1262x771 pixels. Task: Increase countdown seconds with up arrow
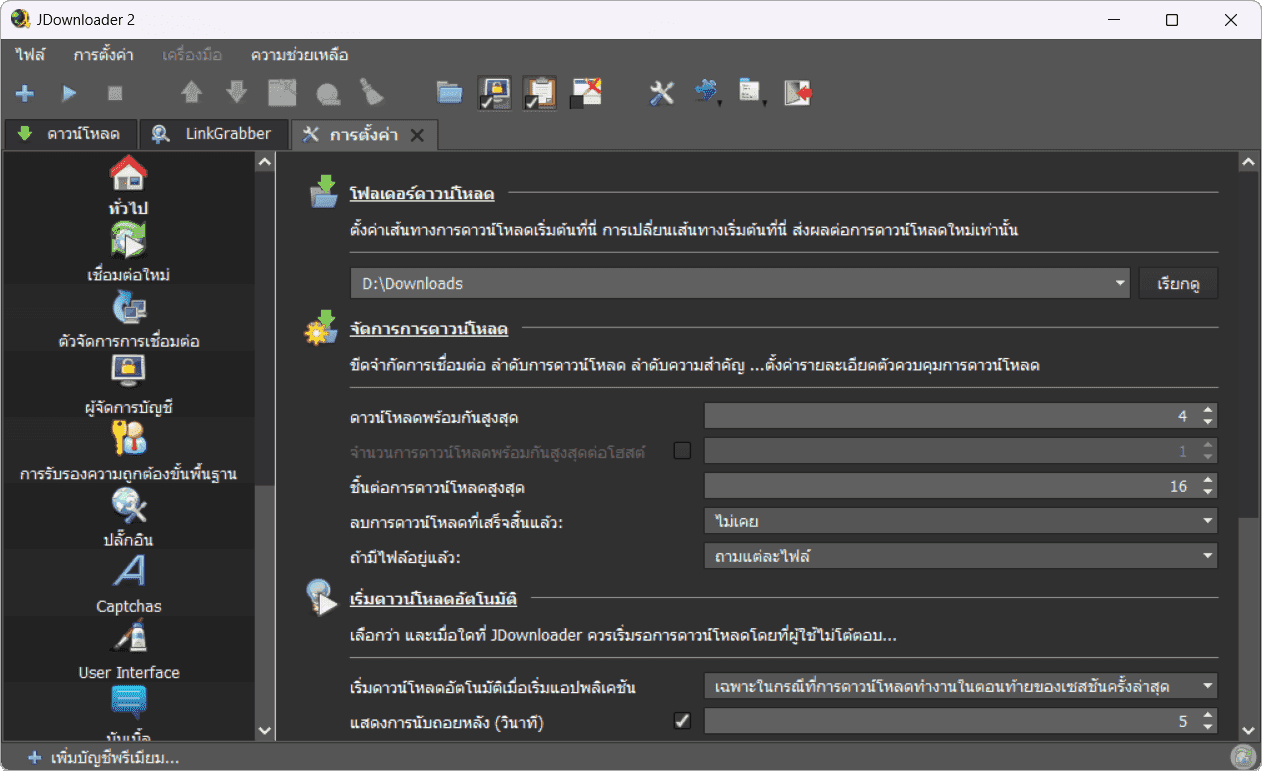1208,714
